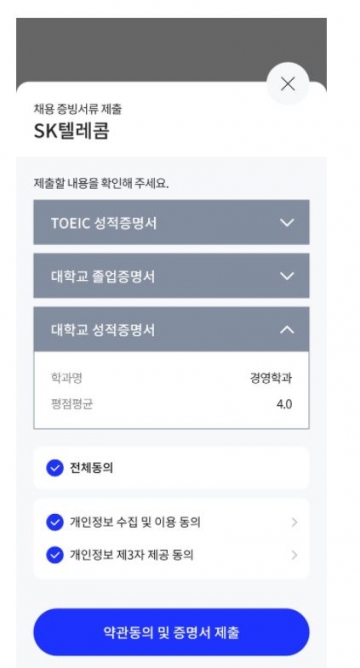
Task: Tap the dimmed background above the sheet
Action: [x=141, y=49]
